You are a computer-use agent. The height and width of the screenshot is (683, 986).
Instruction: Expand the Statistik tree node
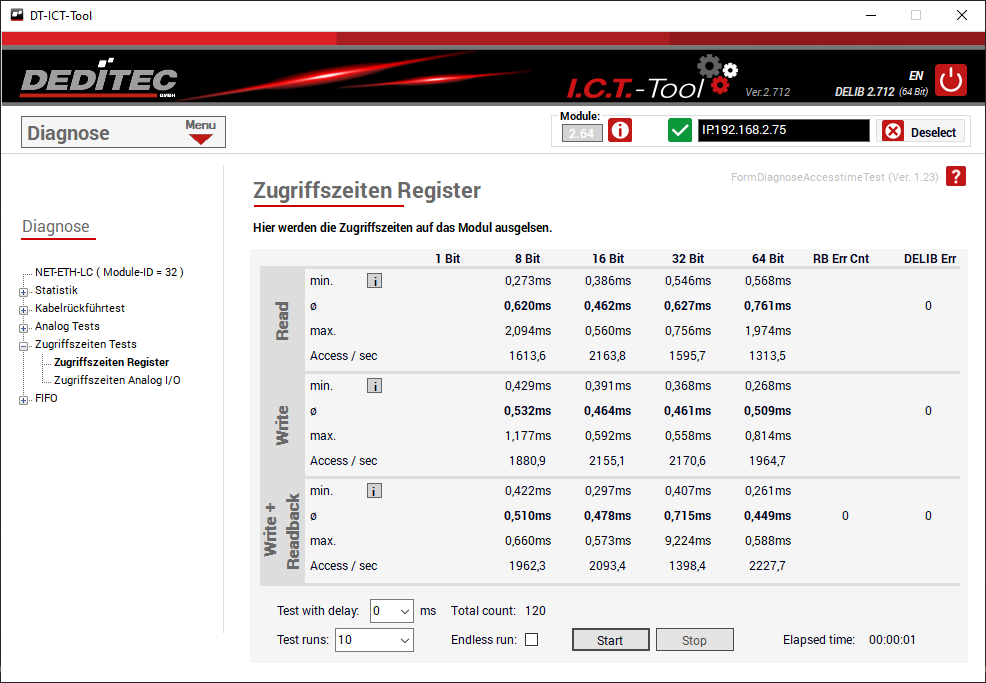tap(23, 291)
